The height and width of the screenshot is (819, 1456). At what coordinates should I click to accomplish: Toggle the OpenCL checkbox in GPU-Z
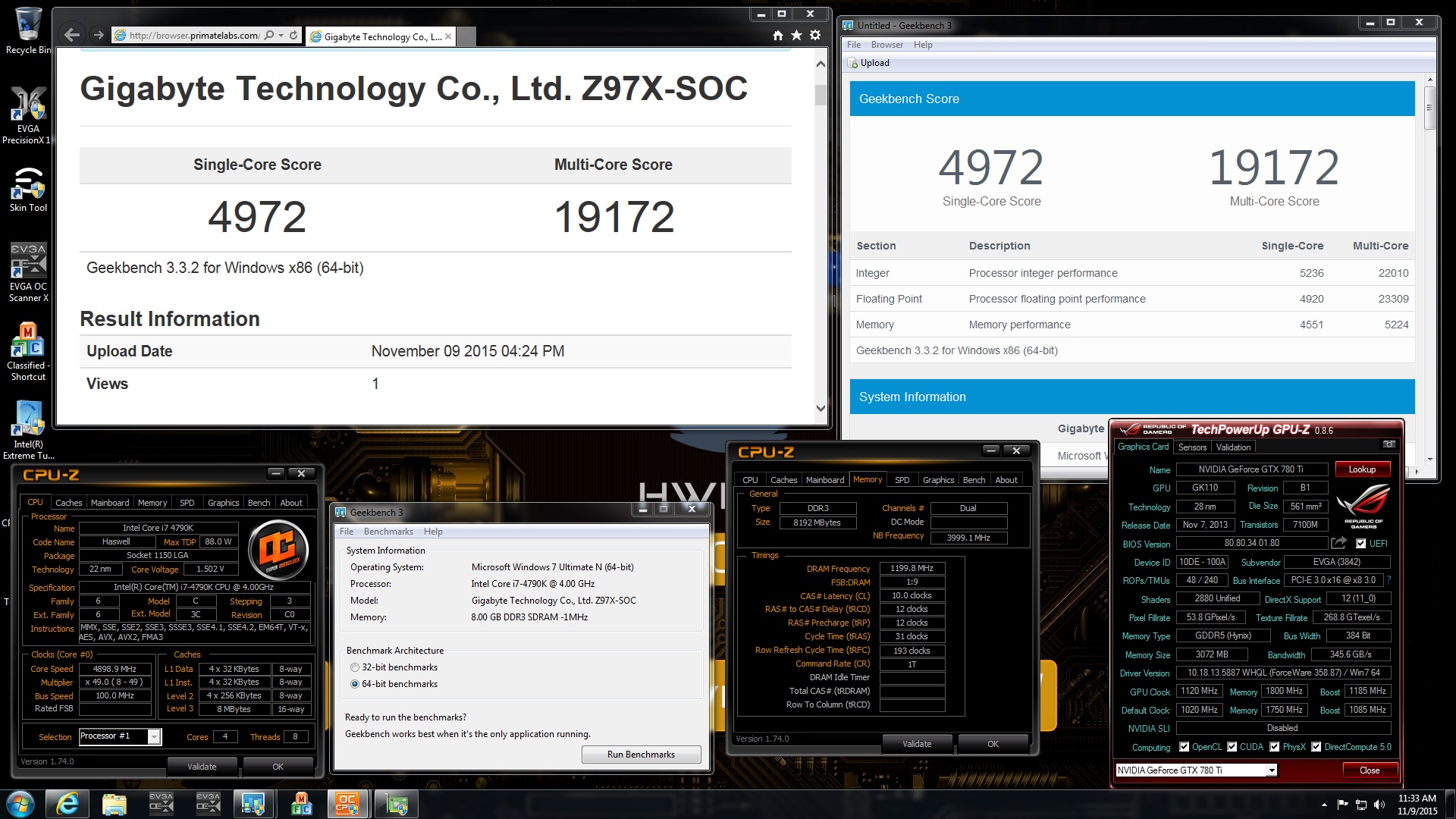[1184, 747]
